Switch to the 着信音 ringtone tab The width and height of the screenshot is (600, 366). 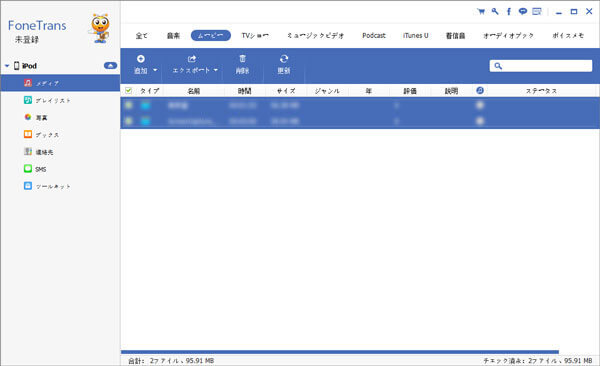click(x=455, y=36)
